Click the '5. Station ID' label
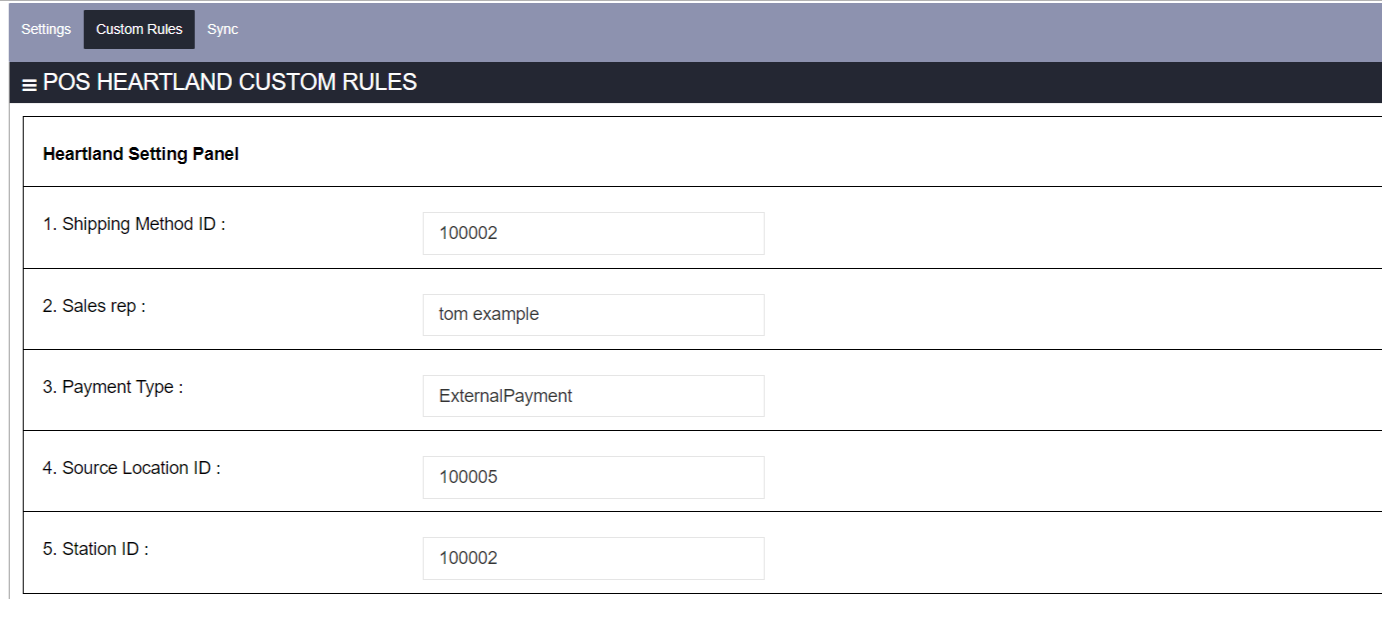Image resolution: width=1382 pixels, height=632 pixels. point(95,549)
